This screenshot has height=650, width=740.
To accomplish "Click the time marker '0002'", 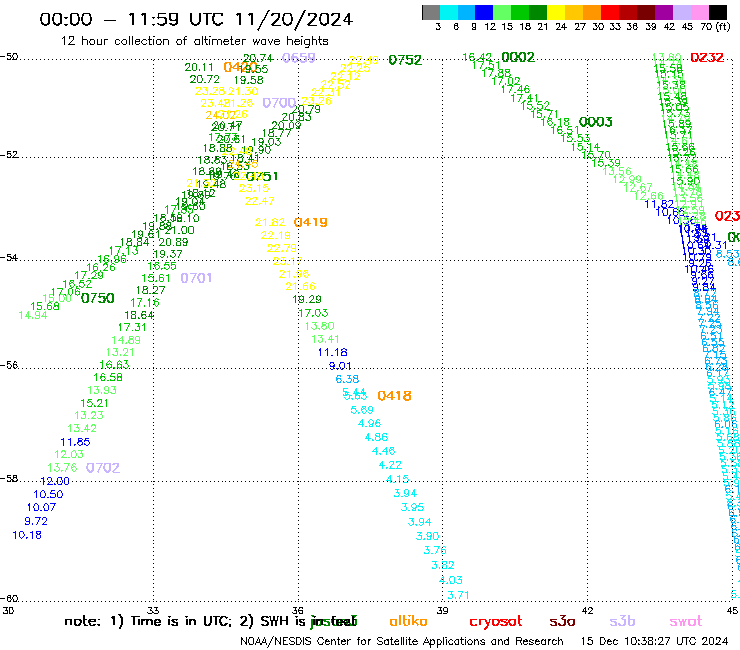I will 518,58.
